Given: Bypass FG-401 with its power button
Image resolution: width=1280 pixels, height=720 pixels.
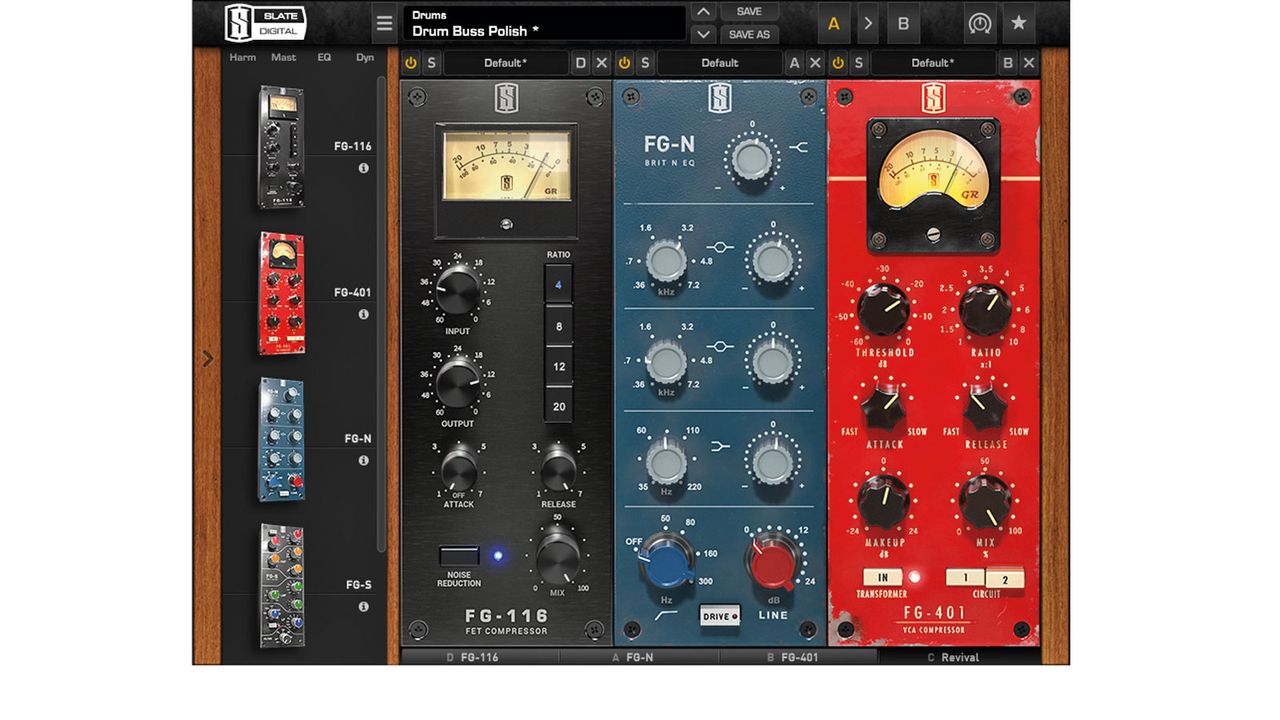Looking at the screenshot, I should coord(838,63).
